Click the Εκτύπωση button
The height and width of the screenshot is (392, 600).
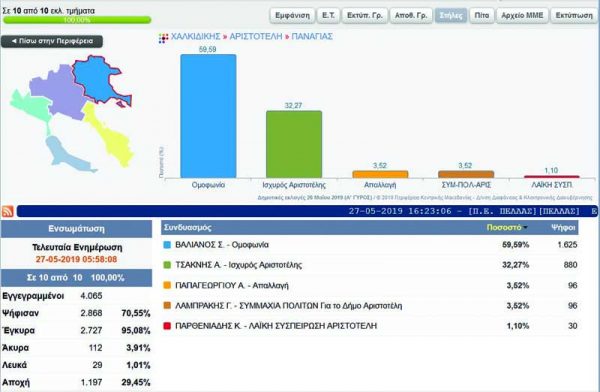(x=574, y=16)
